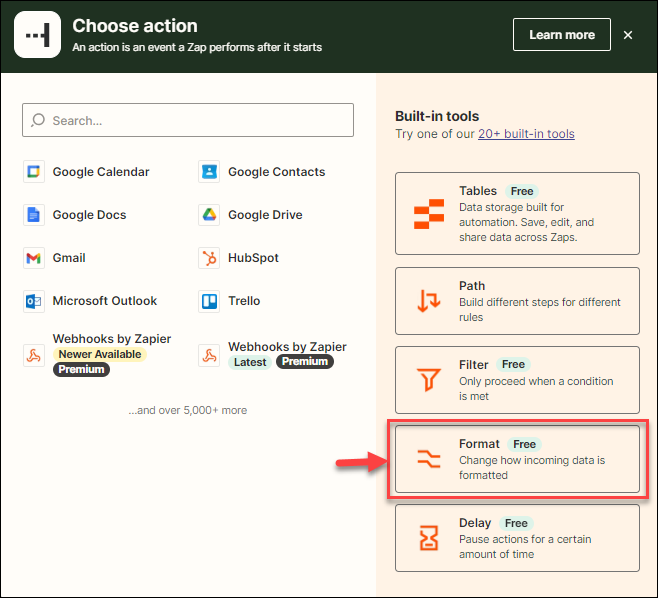Click the Microsoft Outlook icon
658x598 pixels.
[34, 301]
